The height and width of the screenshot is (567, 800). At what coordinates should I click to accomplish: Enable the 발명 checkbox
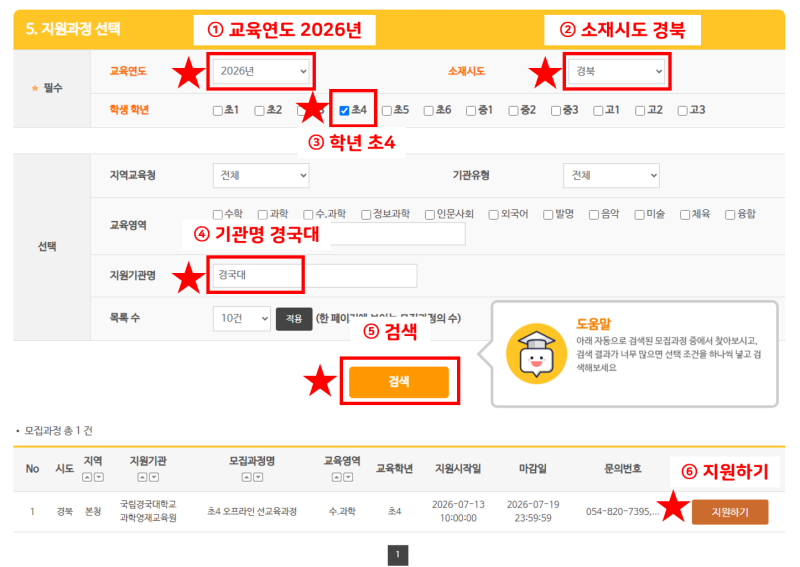[x=548, y=214]
